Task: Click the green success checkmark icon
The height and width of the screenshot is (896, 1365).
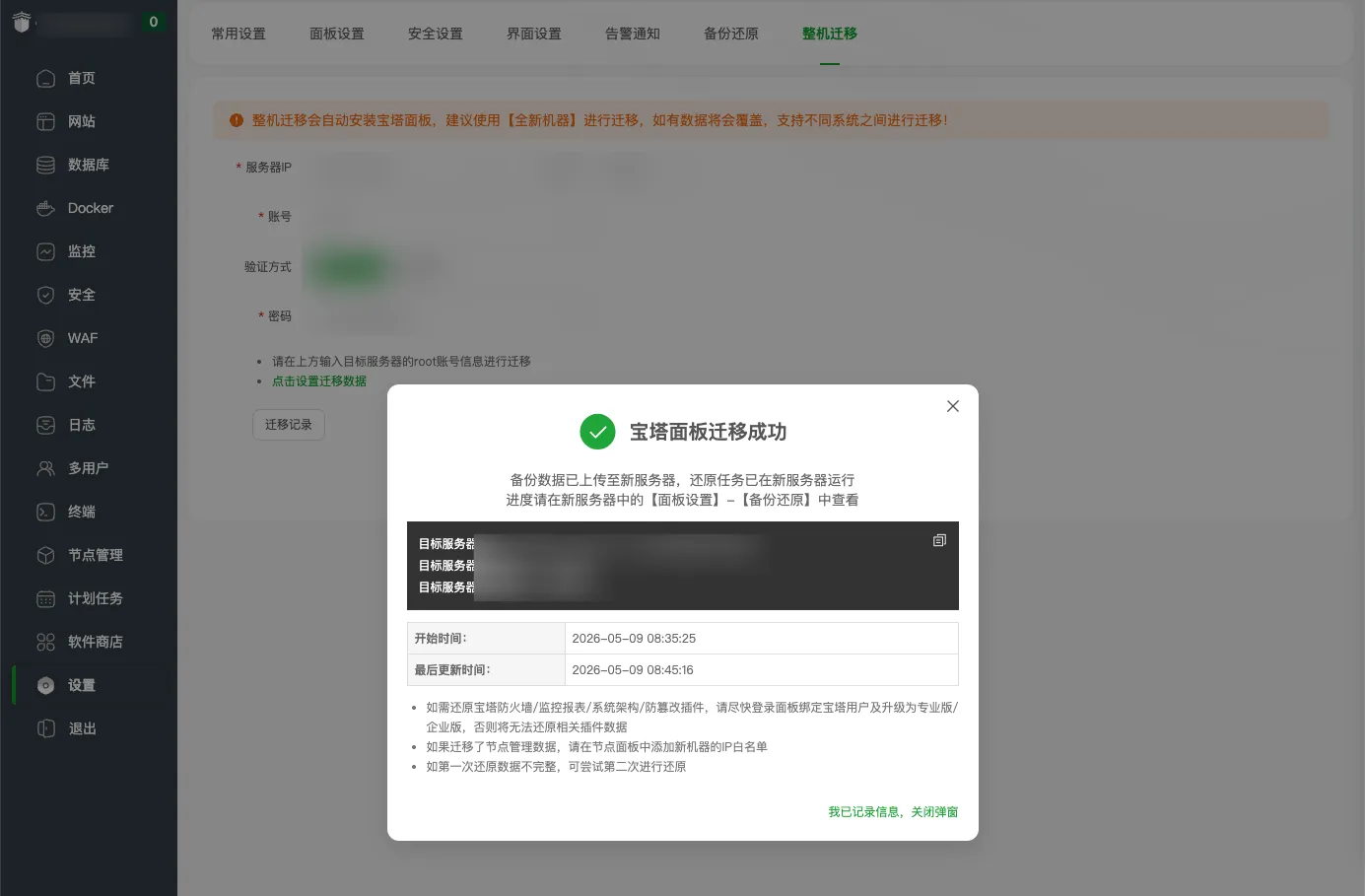Action: pos(597,432)
